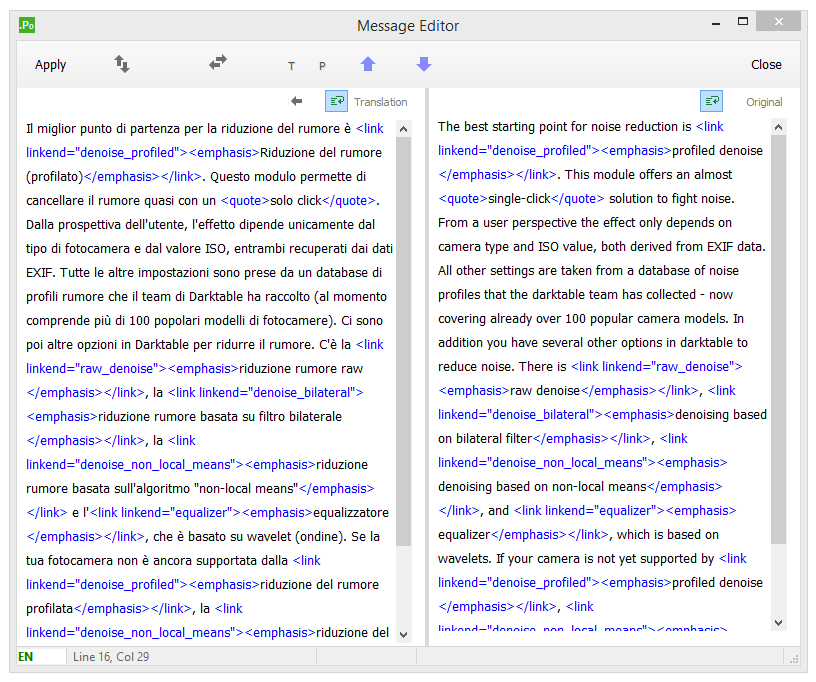Go to previous message with up arrow

[368, 64]
